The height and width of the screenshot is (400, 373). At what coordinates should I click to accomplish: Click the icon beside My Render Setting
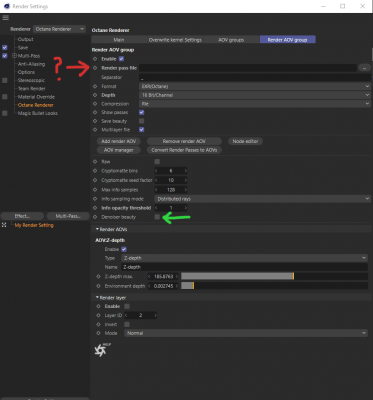(x=4, y=225)
